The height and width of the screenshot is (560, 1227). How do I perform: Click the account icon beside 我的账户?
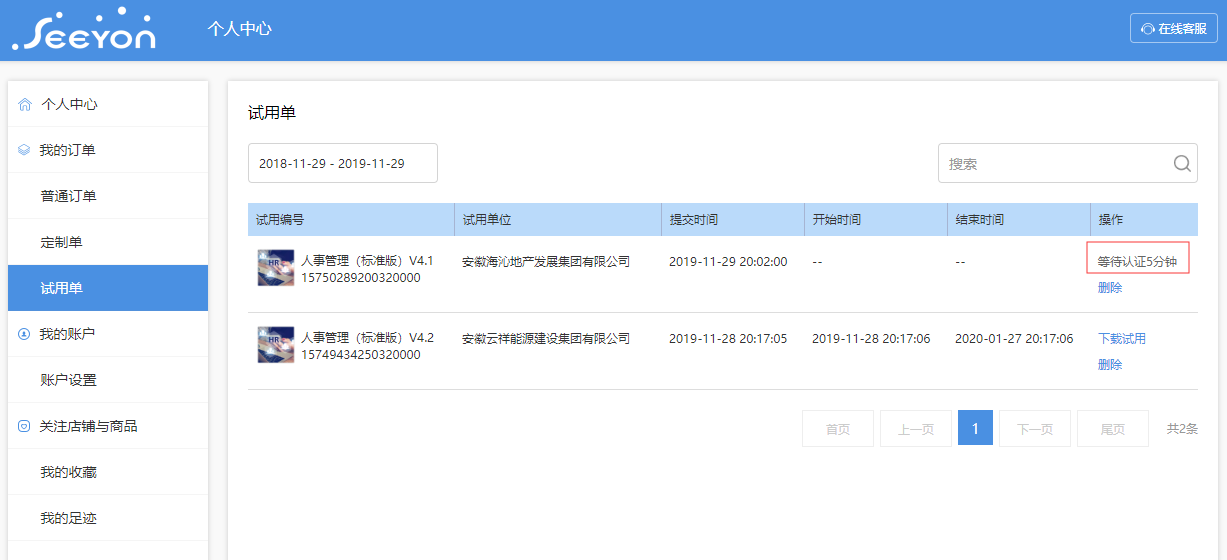point(24,334)
